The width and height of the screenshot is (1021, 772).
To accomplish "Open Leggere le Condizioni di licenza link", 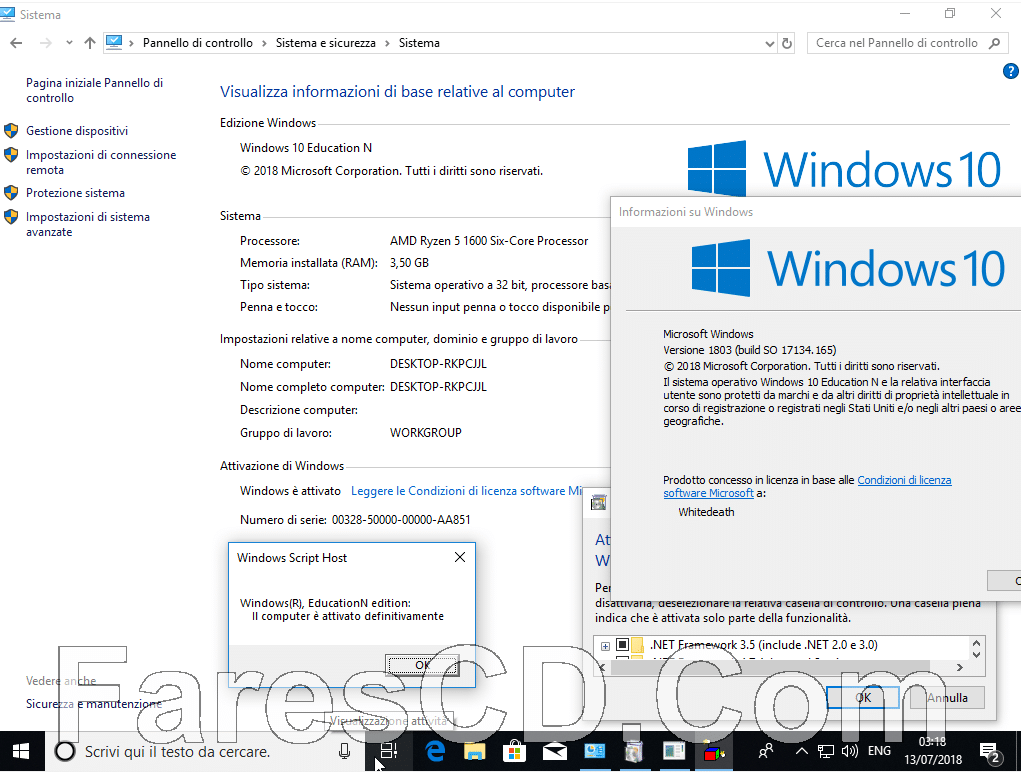I will tap(466, 491).
